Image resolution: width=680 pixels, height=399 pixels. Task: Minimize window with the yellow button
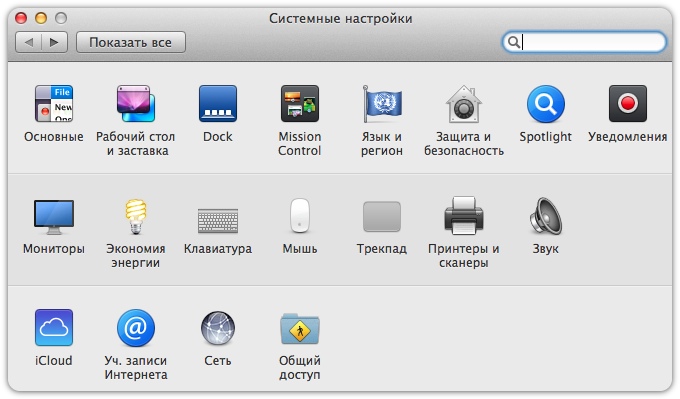point(41,18)
